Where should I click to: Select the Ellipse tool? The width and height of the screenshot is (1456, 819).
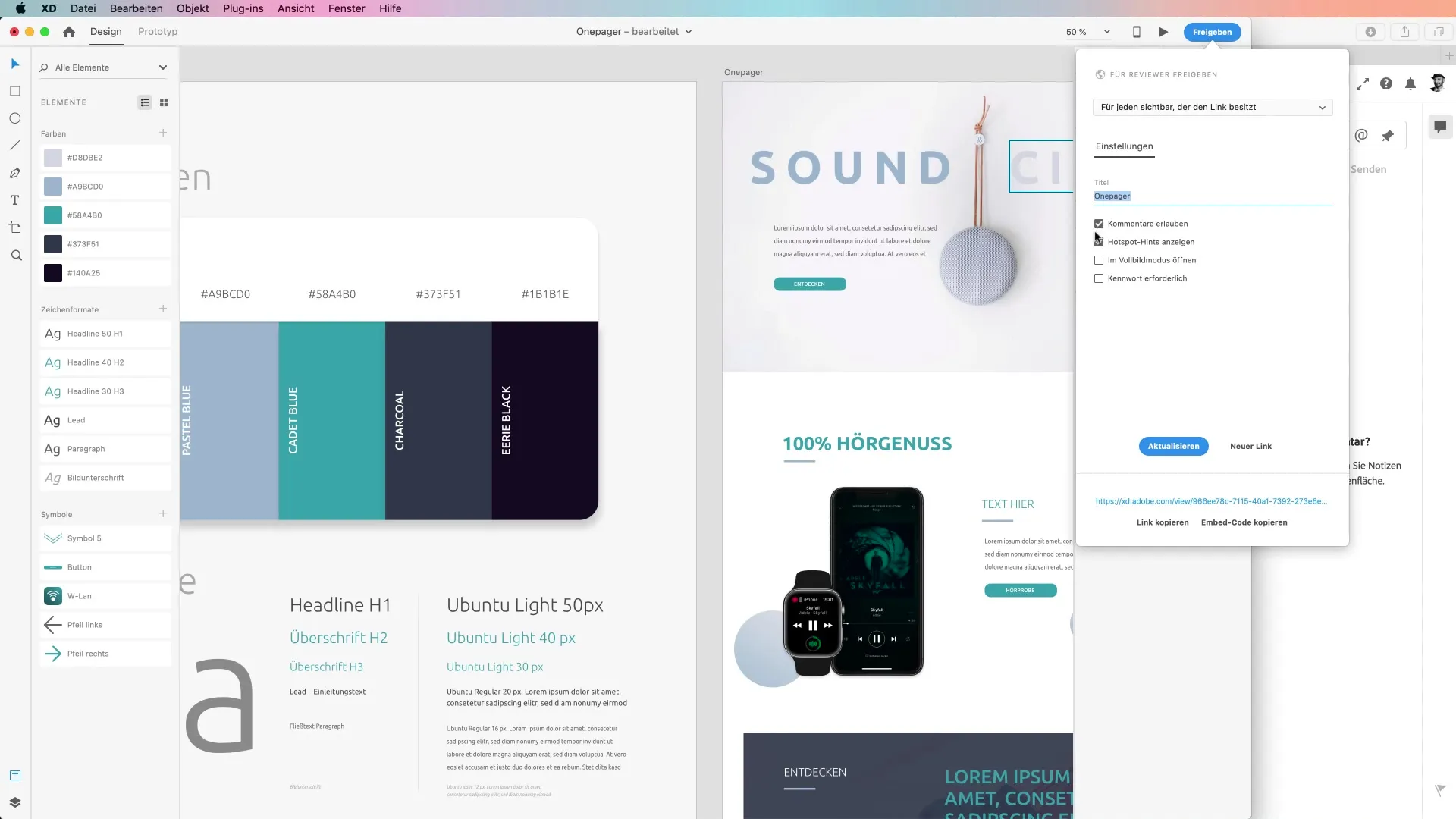[x=14, y=118]
